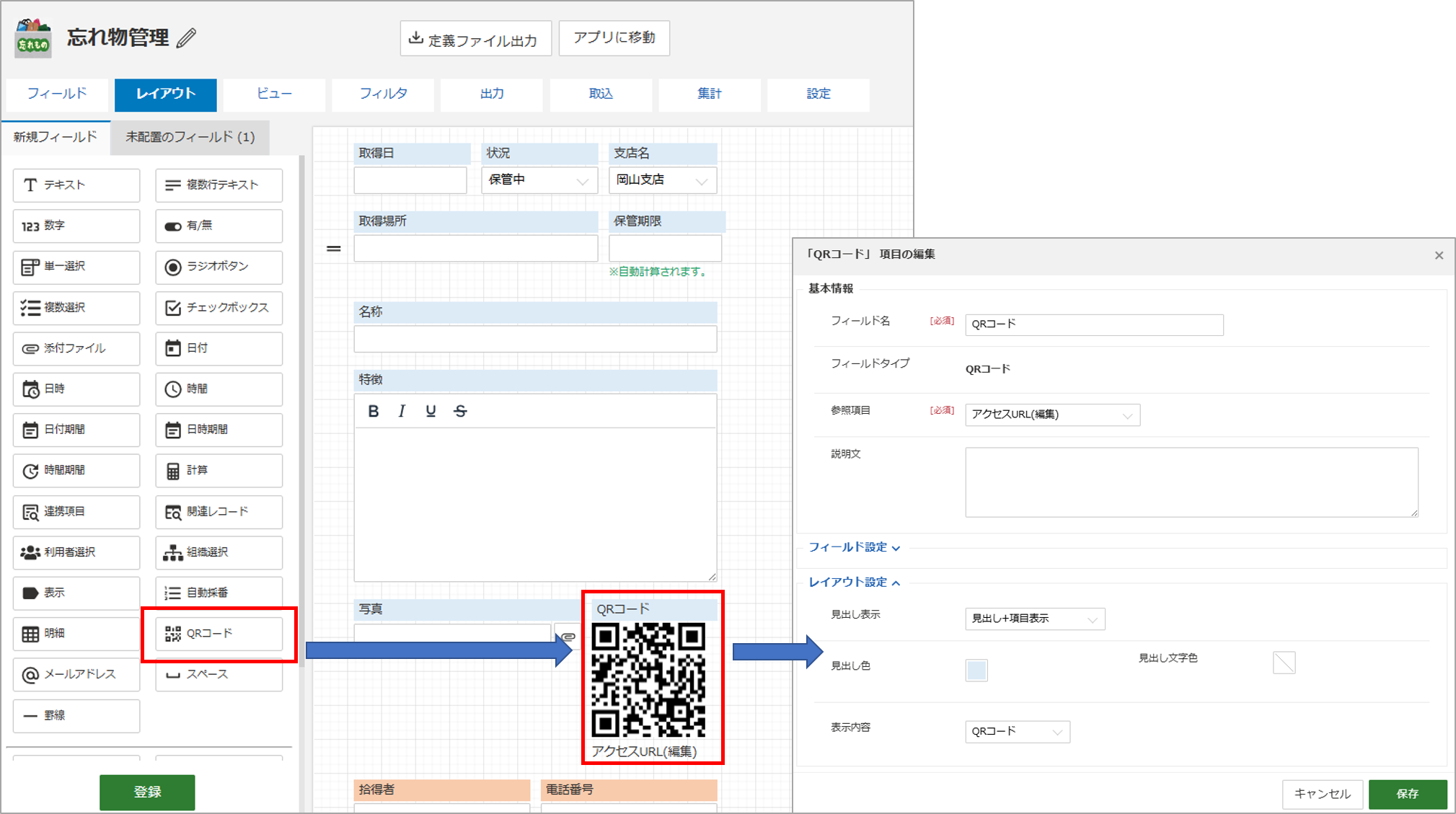Screen dimensions: 1456x814
Task: Open the 支店名 dropdown showing 岡山支店
Action: [x=663, y=180]
